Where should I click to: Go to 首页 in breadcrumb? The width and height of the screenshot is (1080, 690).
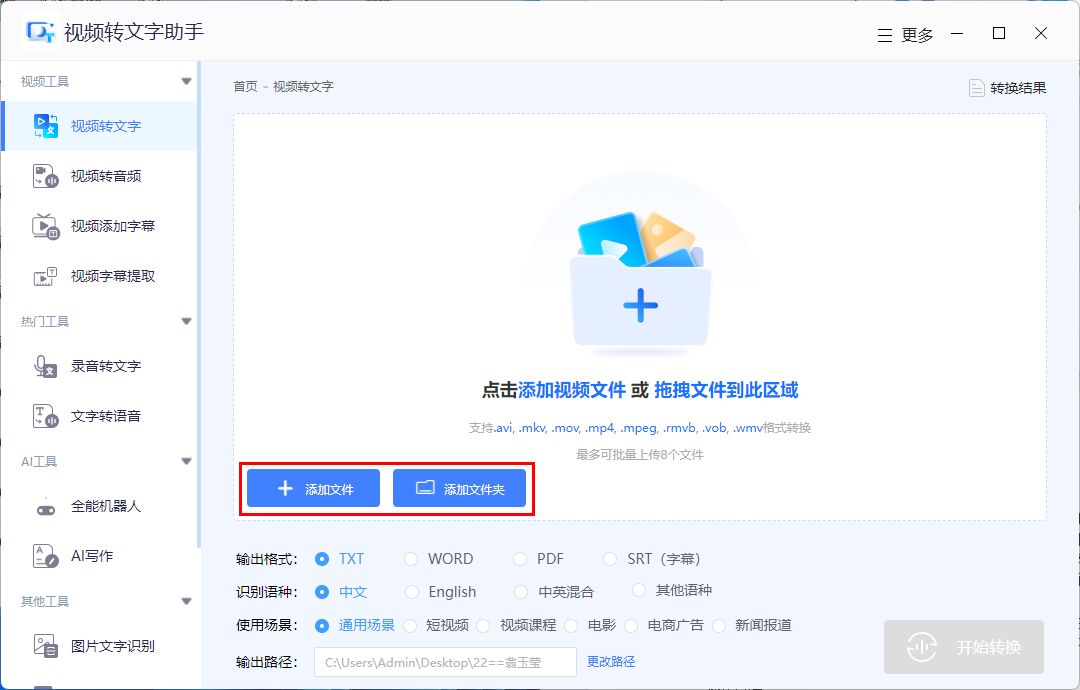[x=245, y=86]
